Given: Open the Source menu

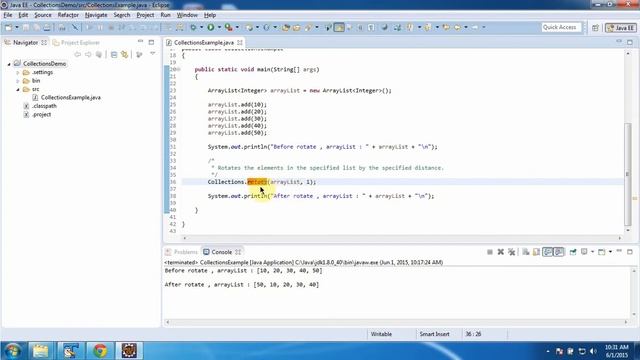Looking at the screenshot, I should coord(43,15).
